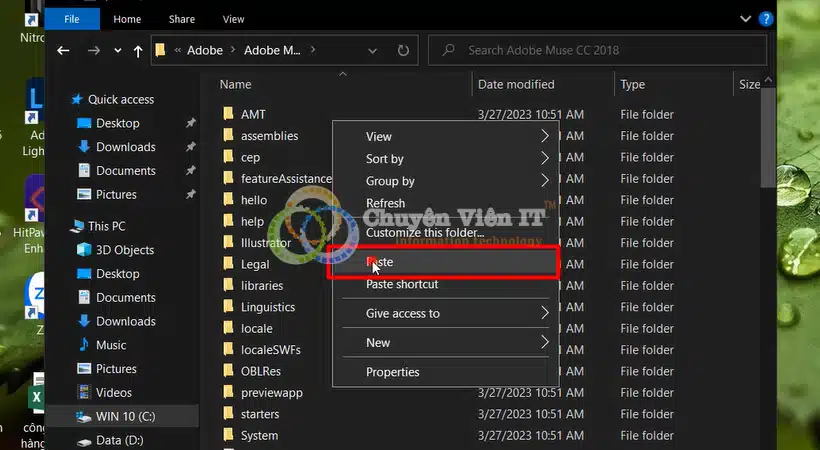Choose Paste from the context menu

point(380,262)
